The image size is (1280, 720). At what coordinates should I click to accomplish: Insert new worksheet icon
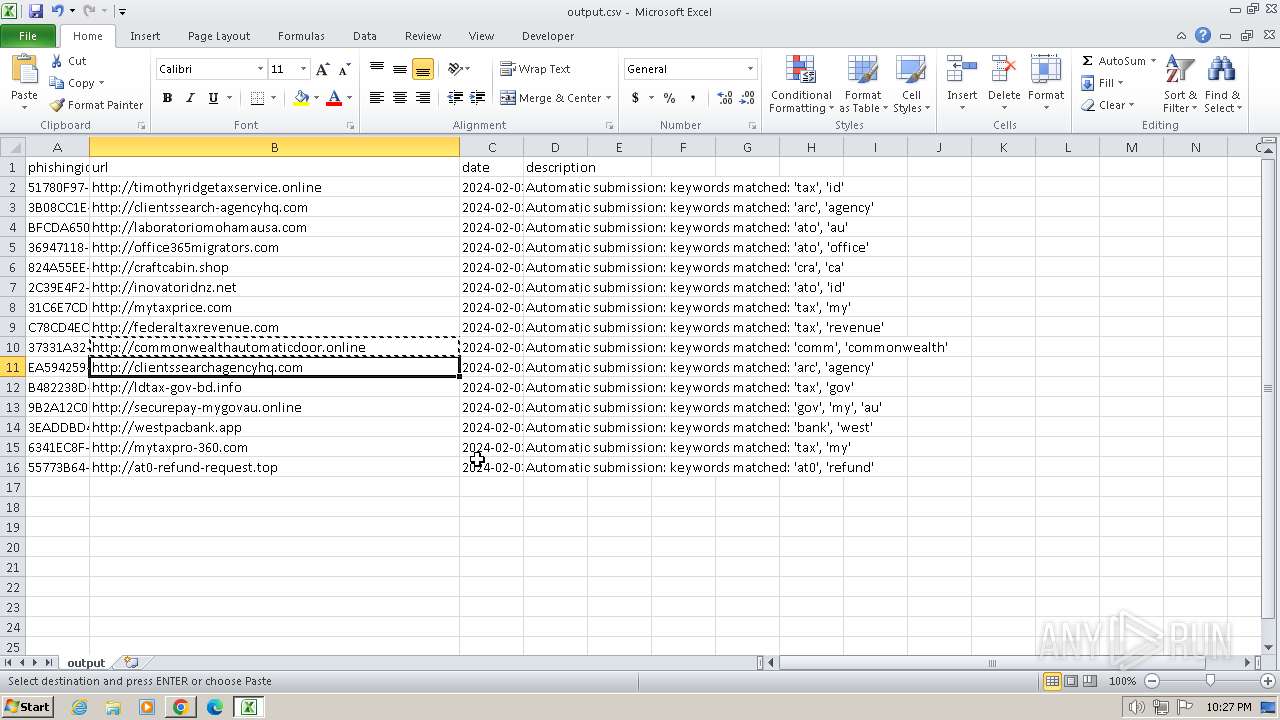tap(131, 663)
